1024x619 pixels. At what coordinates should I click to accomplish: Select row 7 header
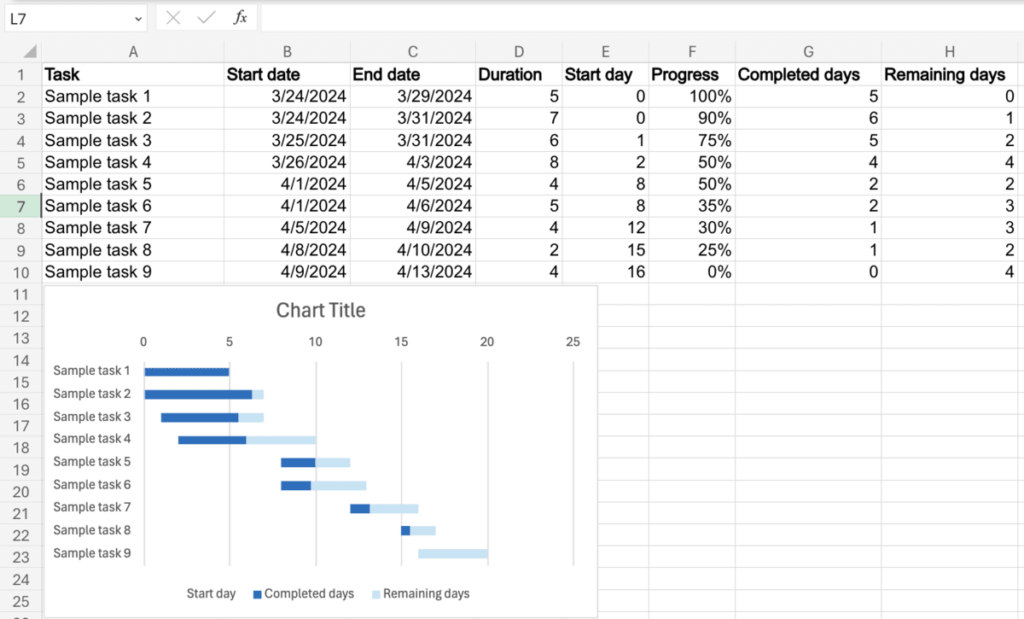20,206
